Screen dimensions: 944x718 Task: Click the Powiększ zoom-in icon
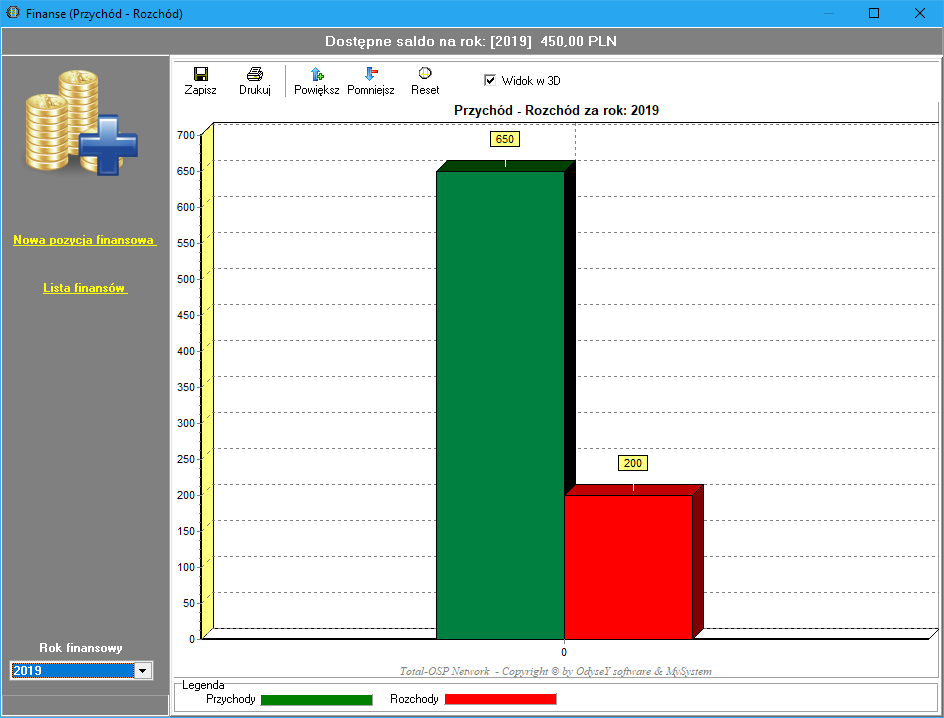point(317,73)
